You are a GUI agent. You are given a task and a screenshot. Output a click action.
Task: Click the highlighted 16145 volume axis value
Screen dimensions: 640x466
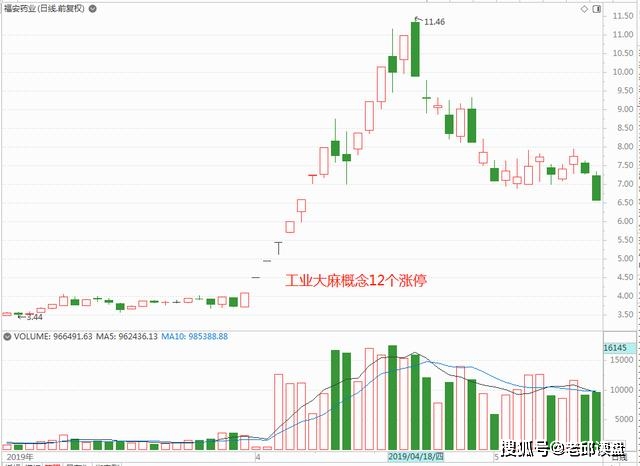click(615, 348)
